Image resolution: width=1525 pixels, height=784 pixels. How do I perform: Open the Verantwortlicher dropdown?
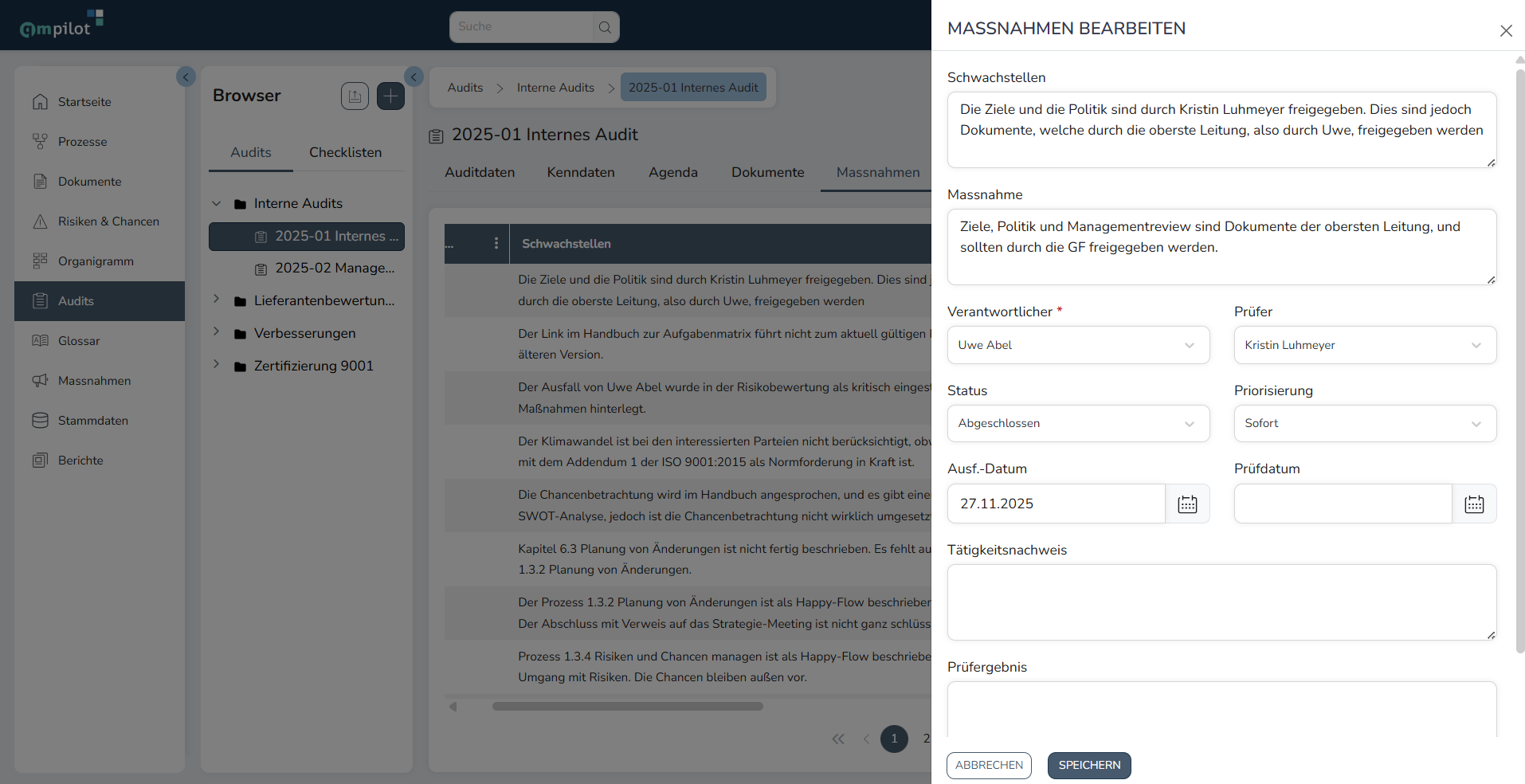[1078, 345]
